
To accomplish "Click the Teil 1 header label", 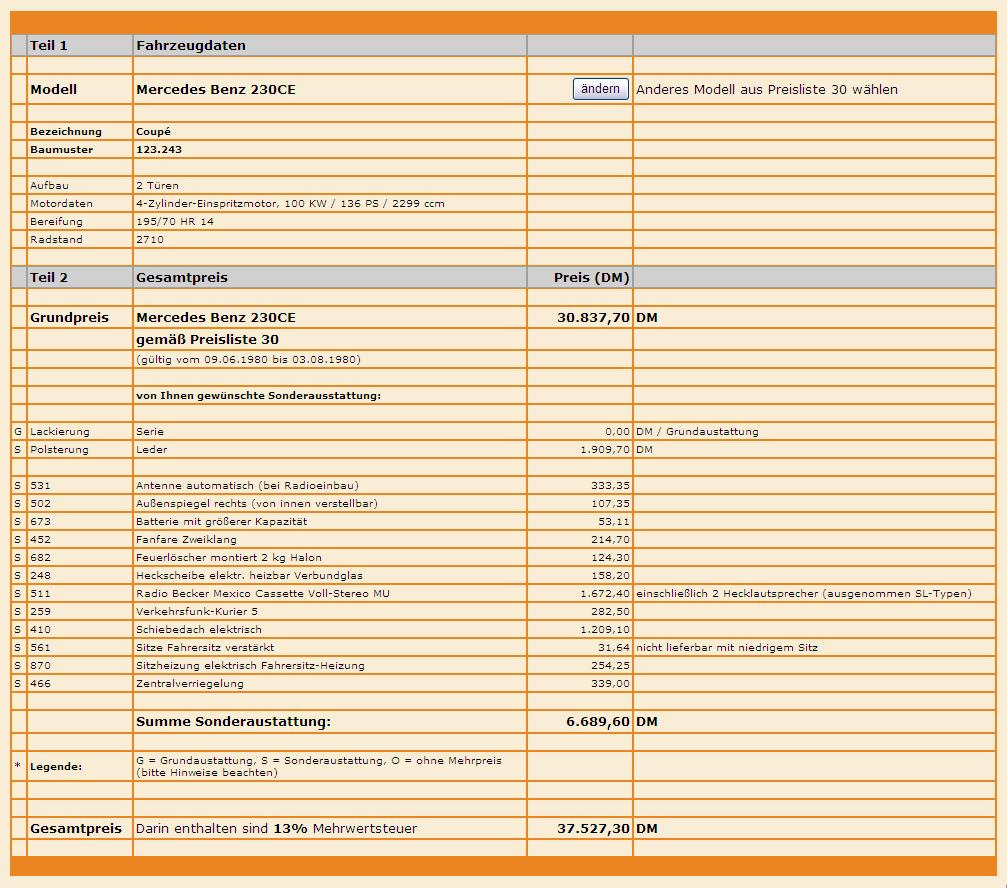I will (49, 46).
